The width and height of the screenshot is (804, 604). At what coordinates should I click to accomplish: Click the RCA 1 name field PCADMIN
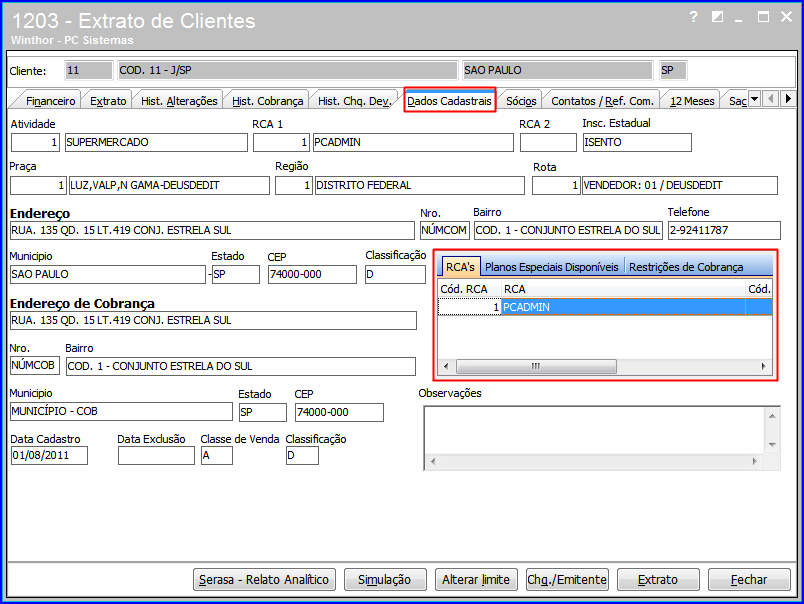pyautogui.click(x=413, y=142)
